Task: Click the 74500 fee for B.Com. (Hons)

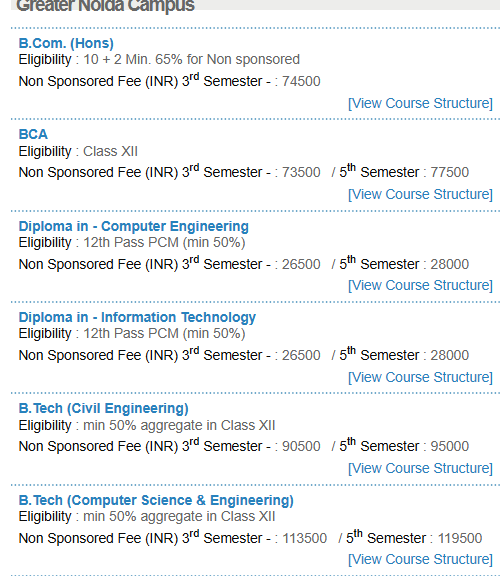Action: tap(301, 82)
